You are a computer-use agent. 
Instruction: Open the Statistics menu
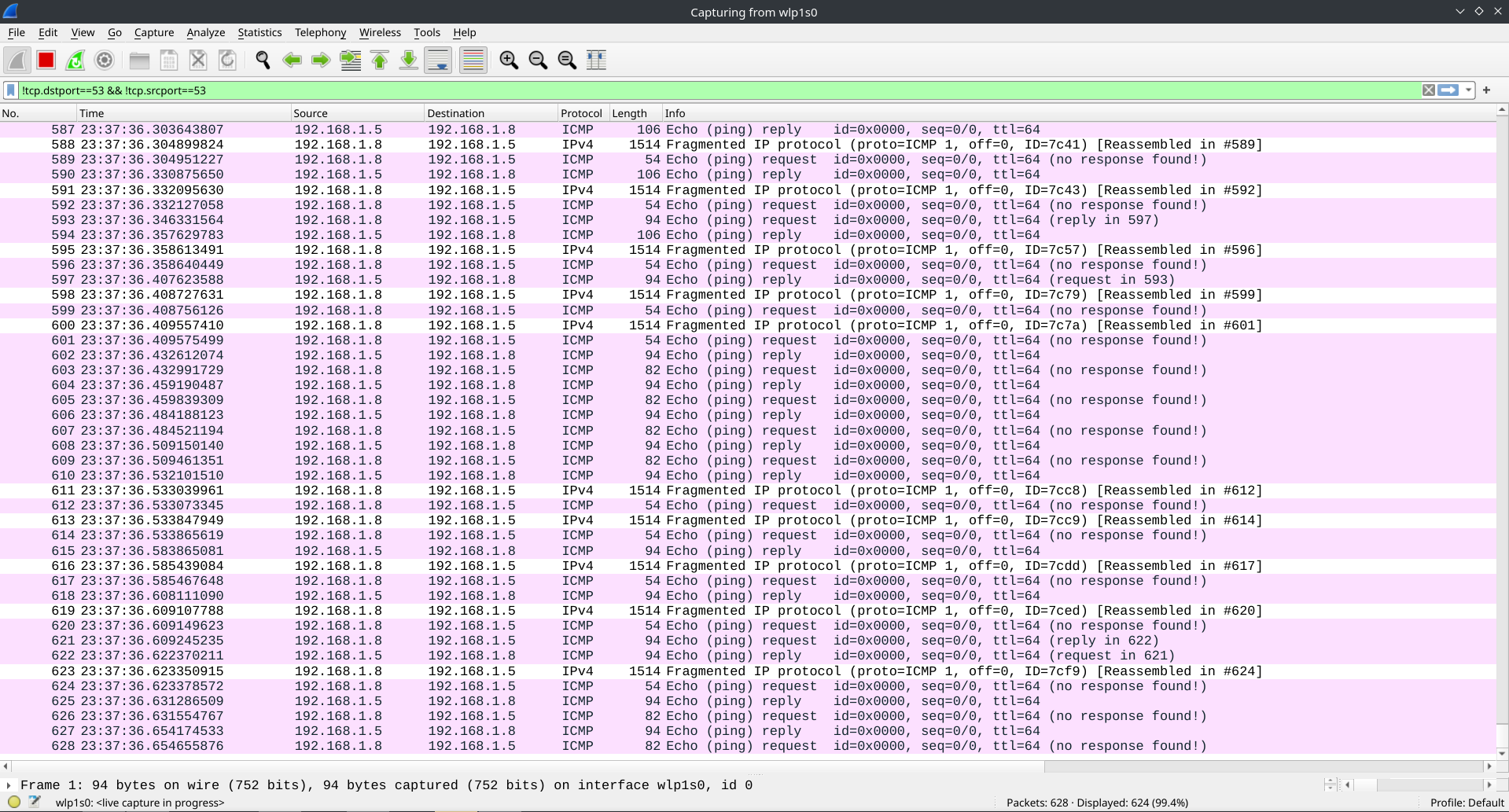(259, 33)
